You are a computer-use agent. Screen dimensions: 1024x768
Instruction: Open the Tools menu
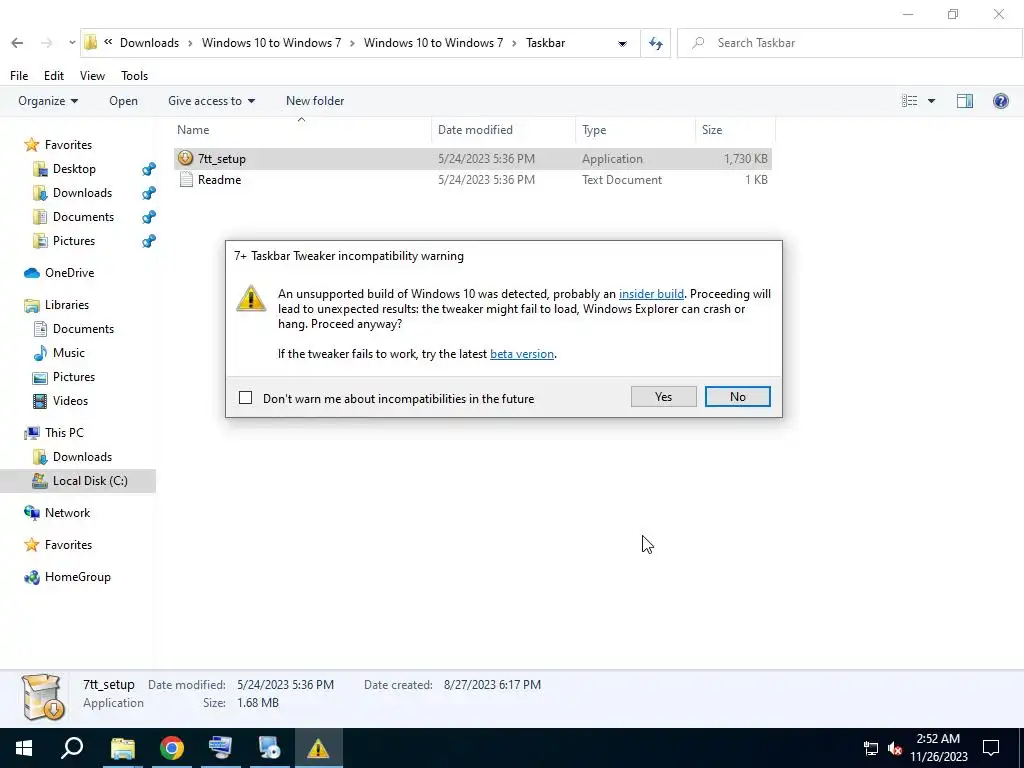tap(135, 76)
